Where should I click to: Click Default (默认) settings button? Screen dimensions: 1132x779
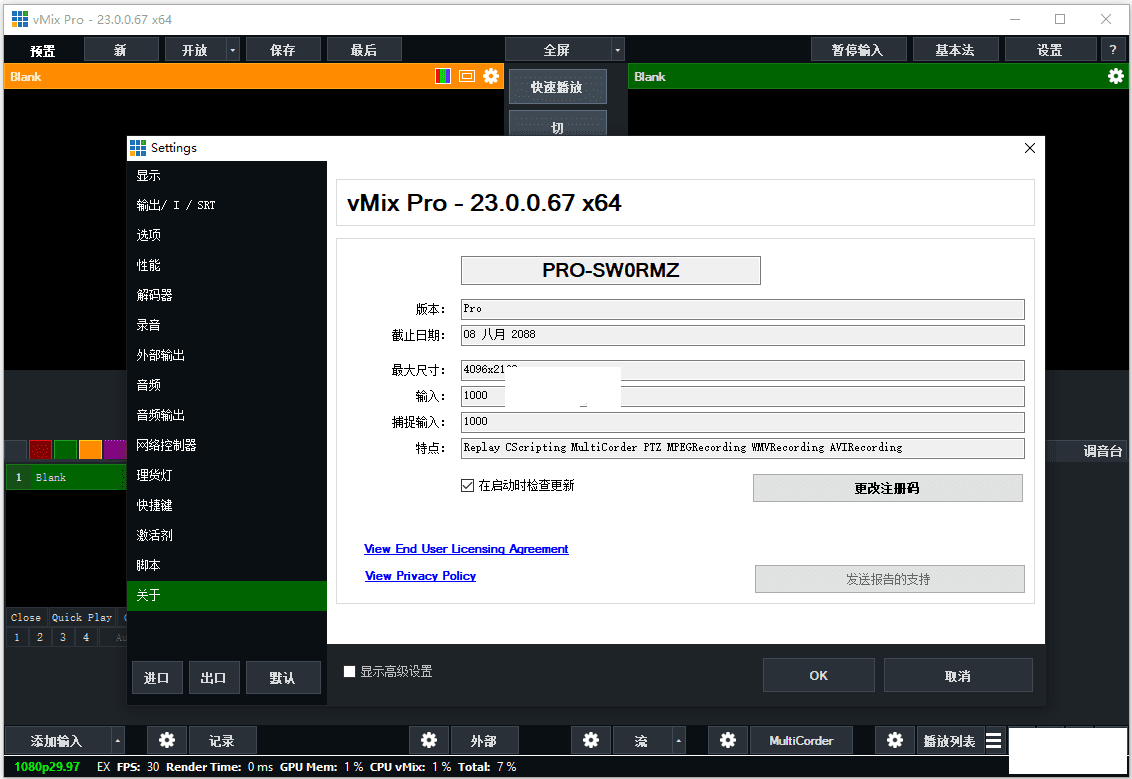pyautogui.click(x=283, y=677)
